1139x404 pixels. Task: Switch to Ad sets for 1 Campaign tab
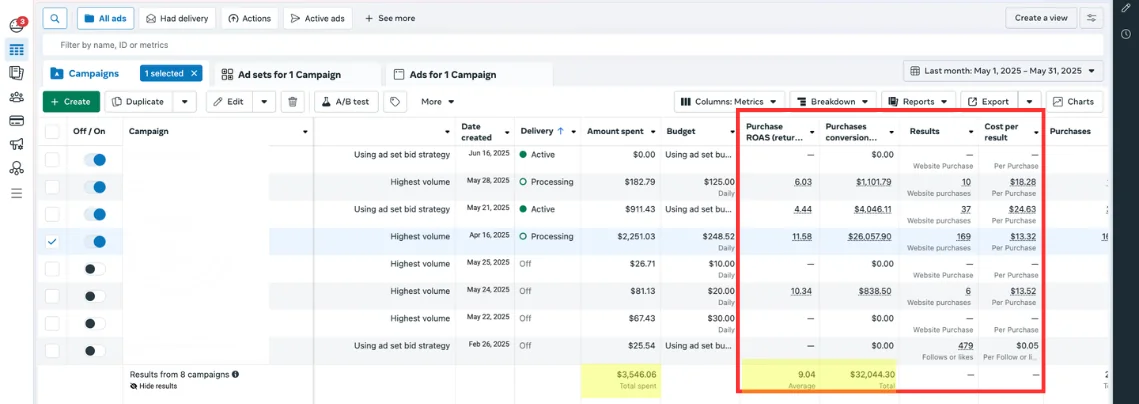click(290, 74)
